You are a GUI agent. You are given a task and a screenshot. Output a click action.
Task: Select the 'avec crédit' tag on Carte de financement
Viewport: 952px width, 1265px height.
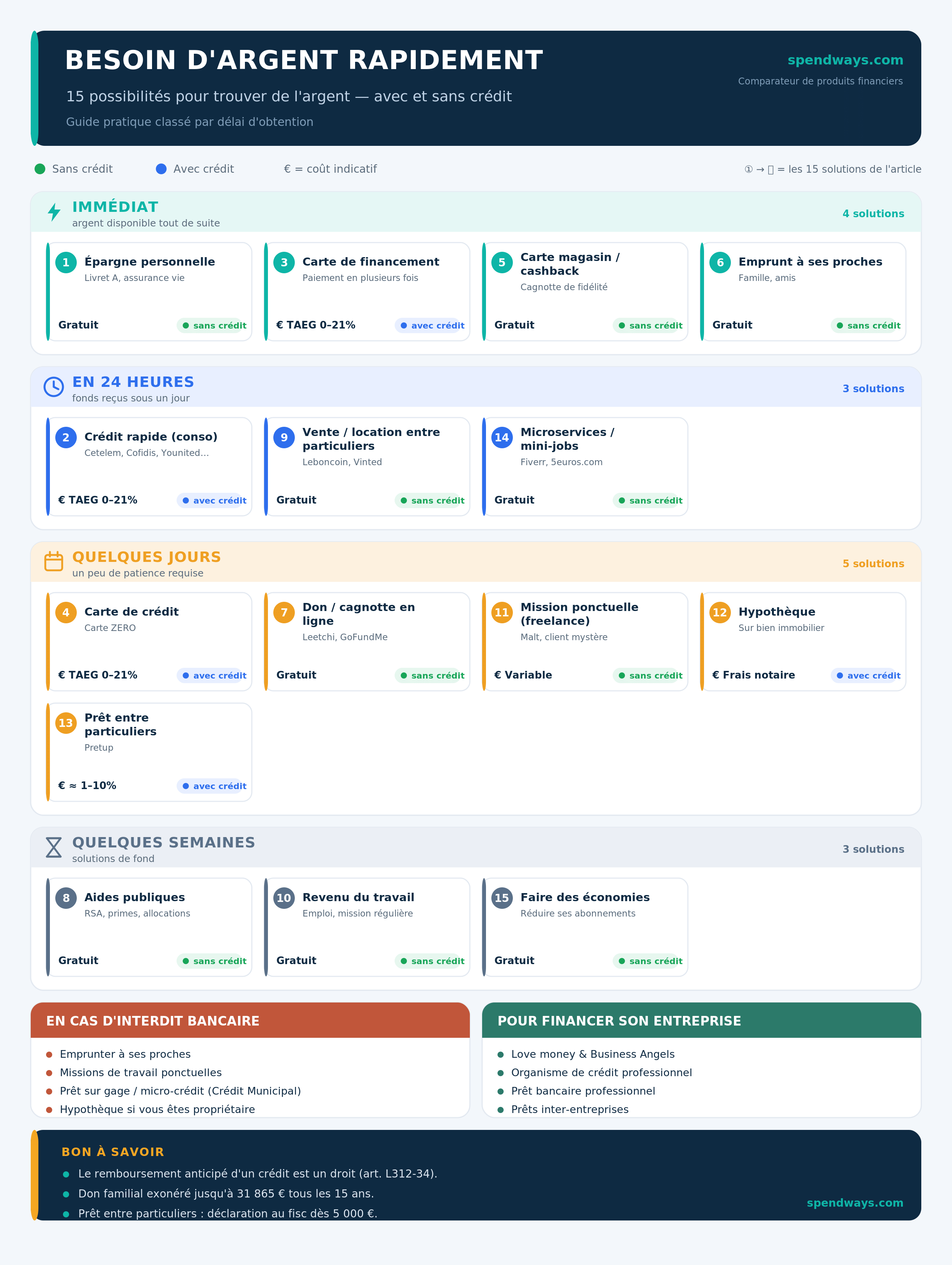[x=429, y=325]
